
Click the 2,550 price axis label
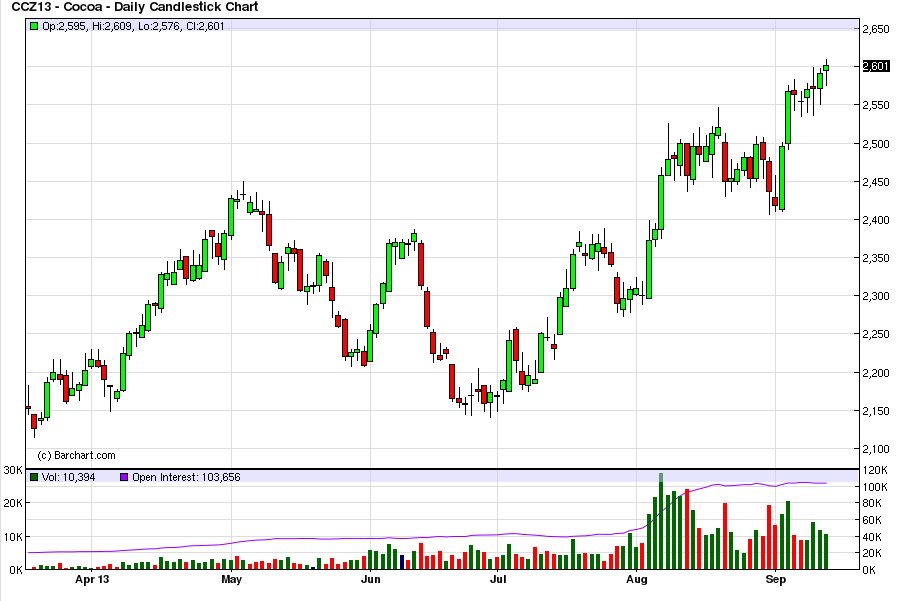coord(876,105)
